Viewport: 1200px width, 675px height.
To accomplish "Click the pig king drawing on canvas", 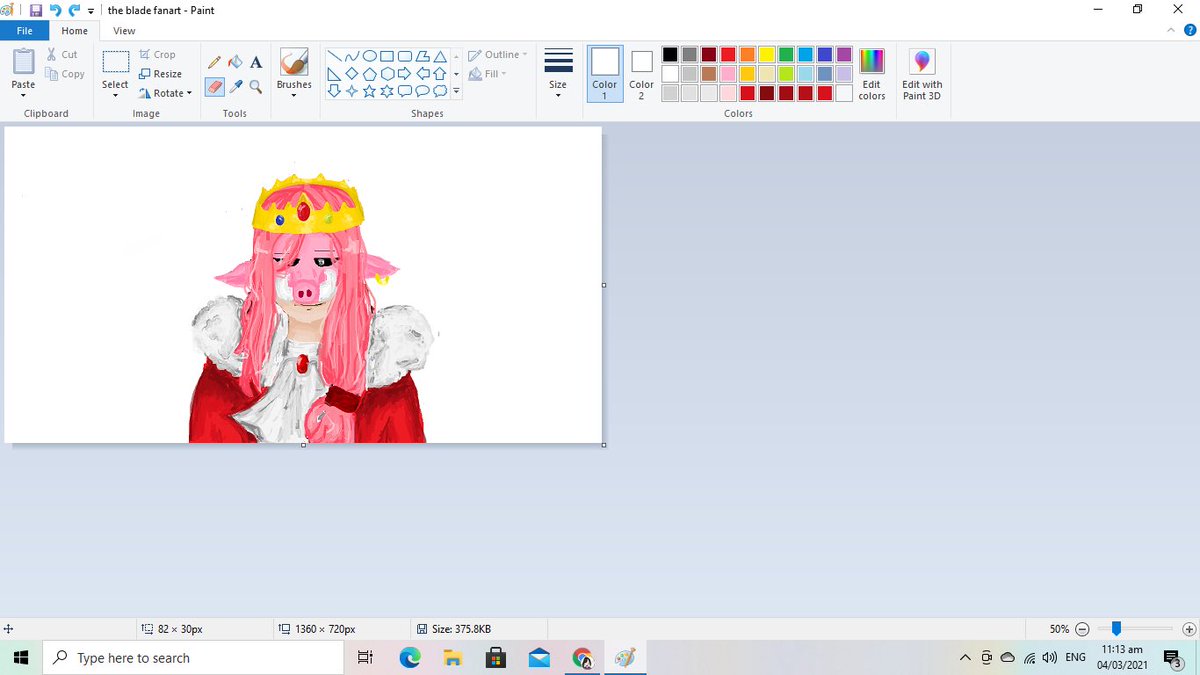I will click(x=312, y=308).
